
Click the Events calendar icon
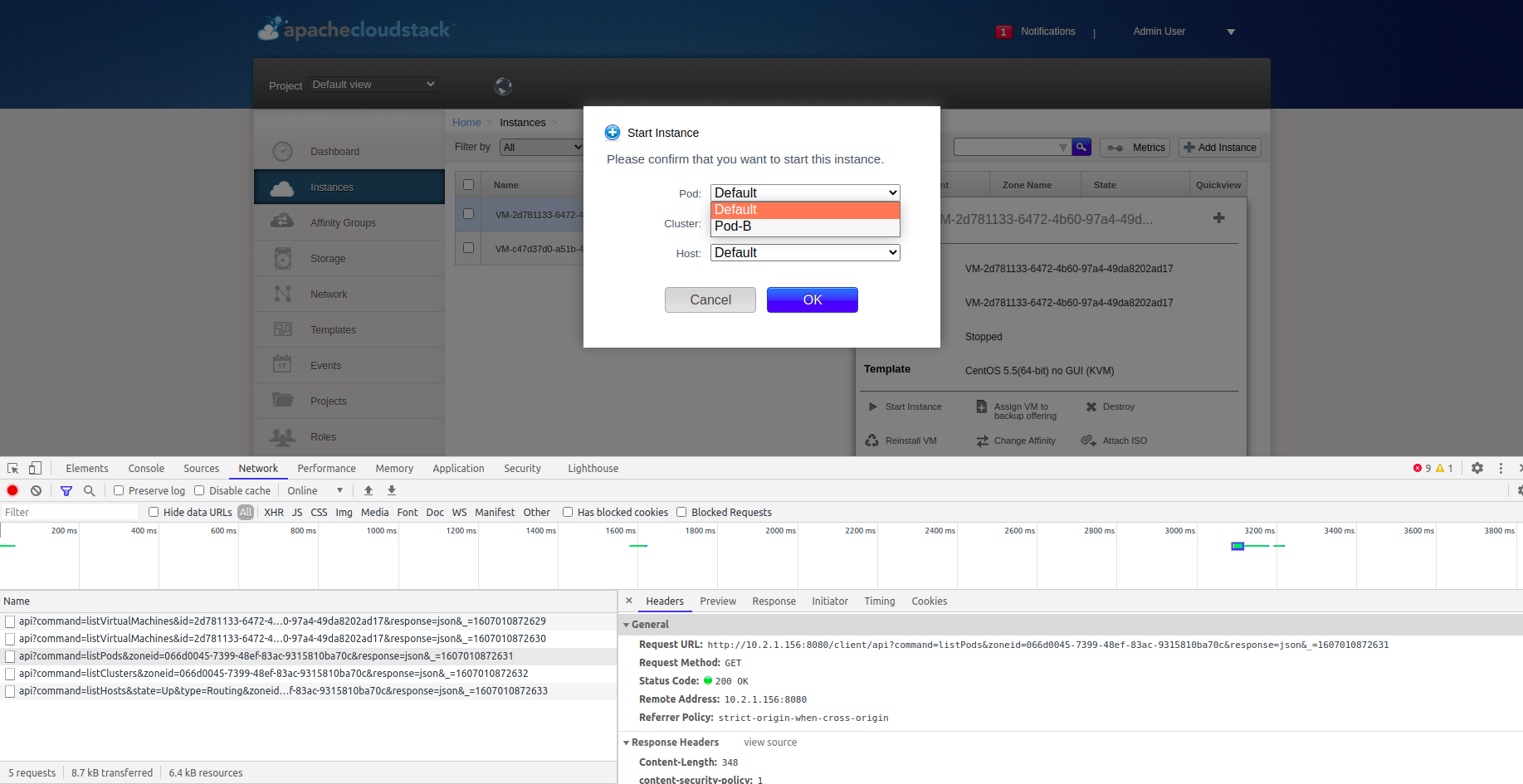[x=282, y=364]
